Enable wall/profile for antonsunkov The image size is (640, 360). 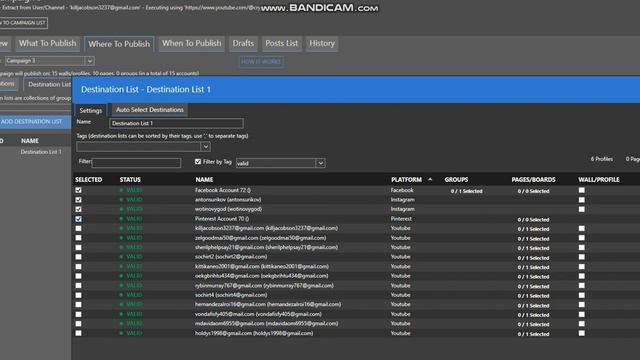[x=582, y=200]
